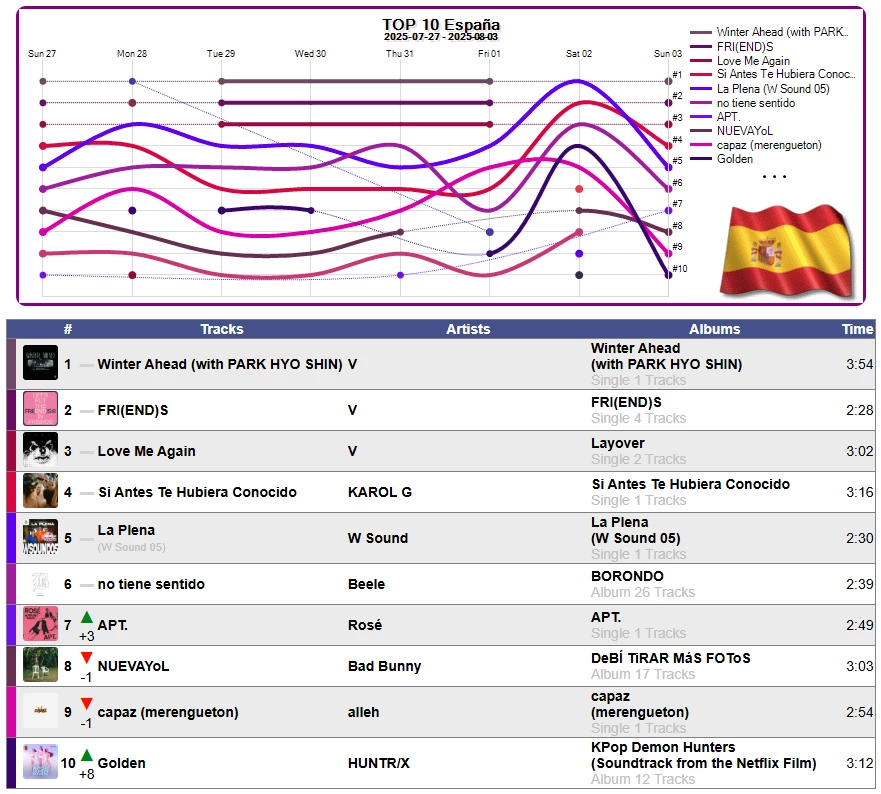Image resolution: width=881 pixels, height=794 pixels.
Task: Open artist Beele
Action: pos(366,584)
